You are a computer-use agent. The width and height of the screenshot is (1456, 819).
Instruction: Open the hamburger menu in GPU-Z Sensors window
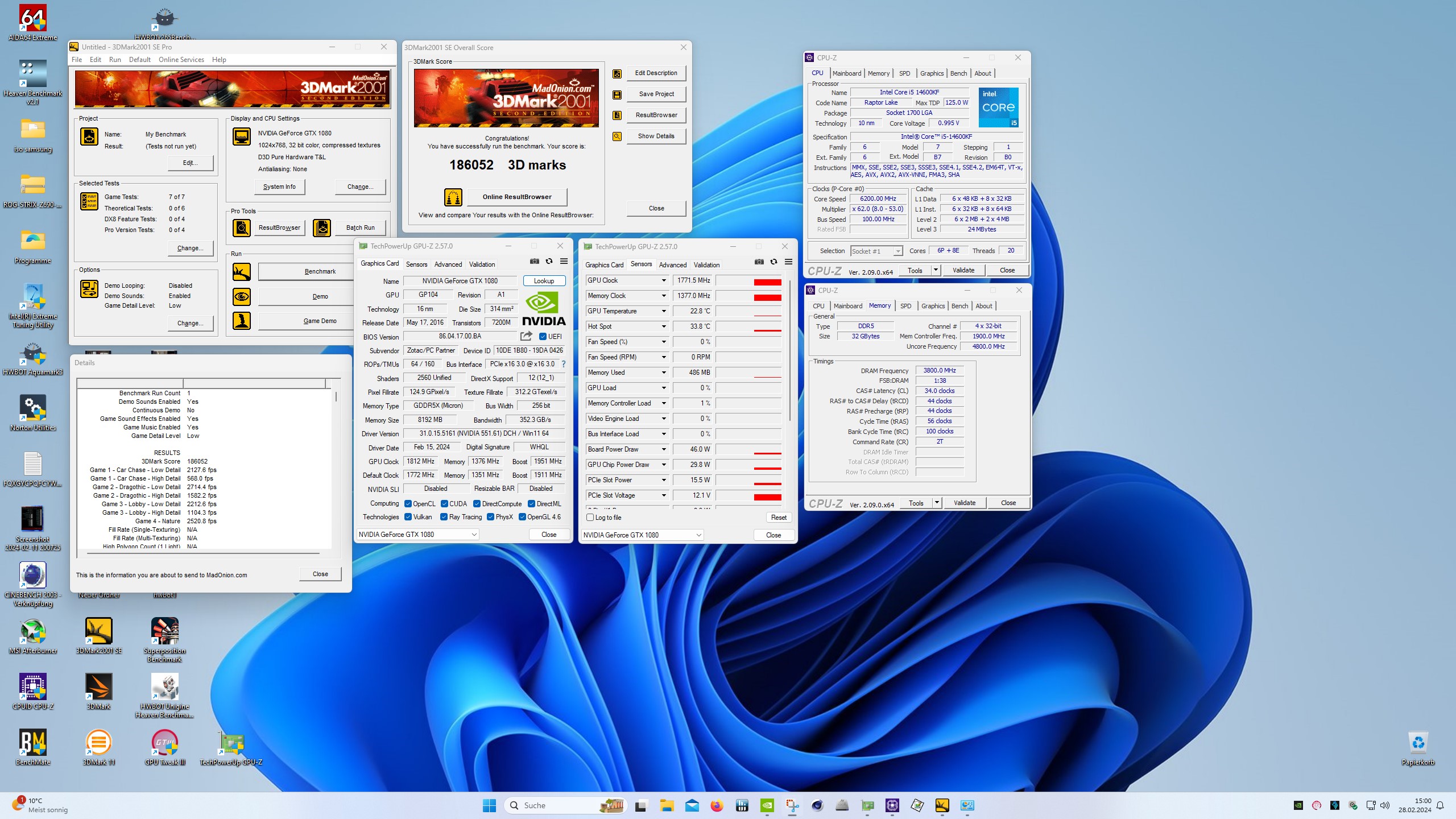[788, 262]
